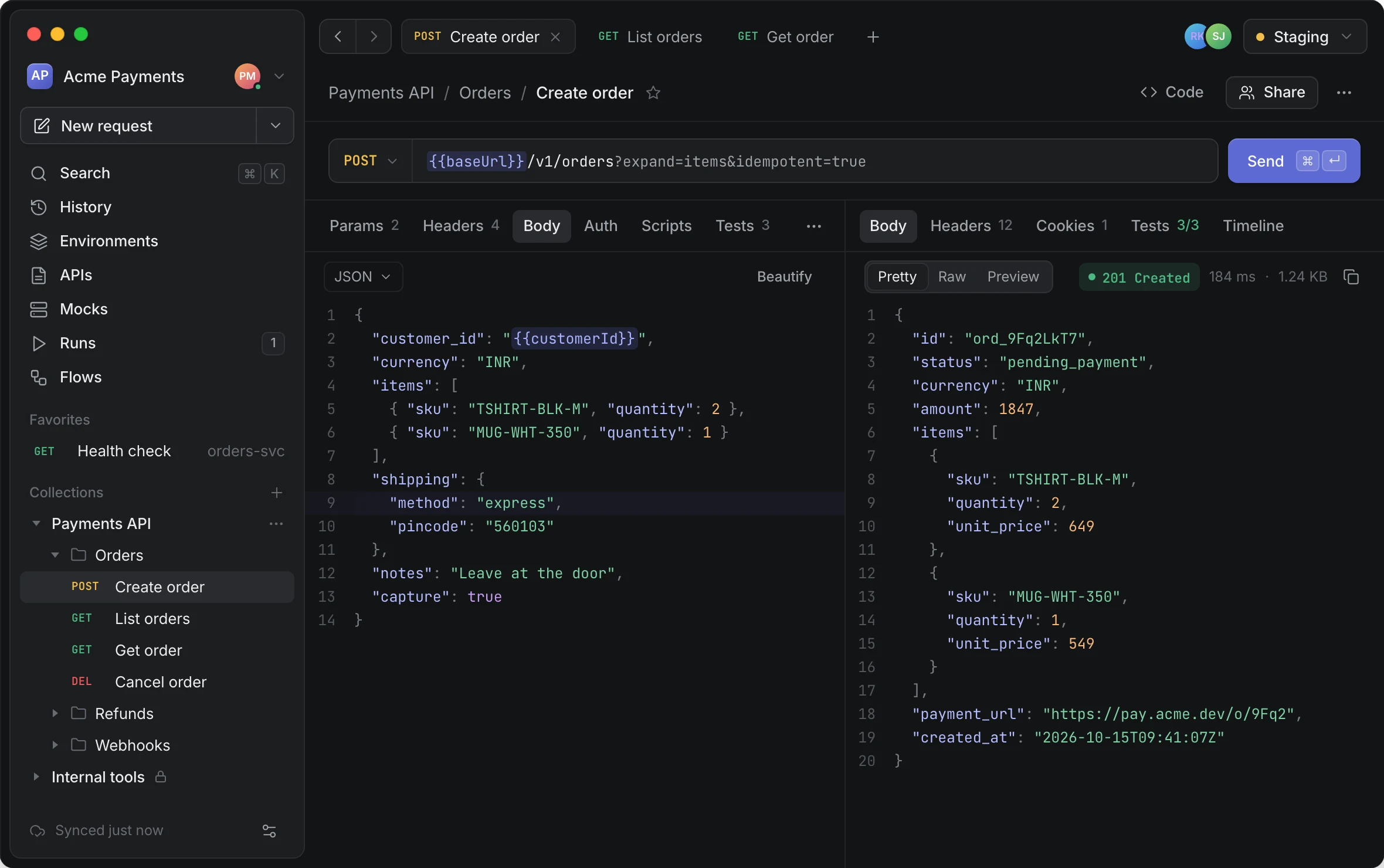Viewport: 1384px width, 868px height.
Task: Copy the response body with copy icon
Action: click(1351, 277)
